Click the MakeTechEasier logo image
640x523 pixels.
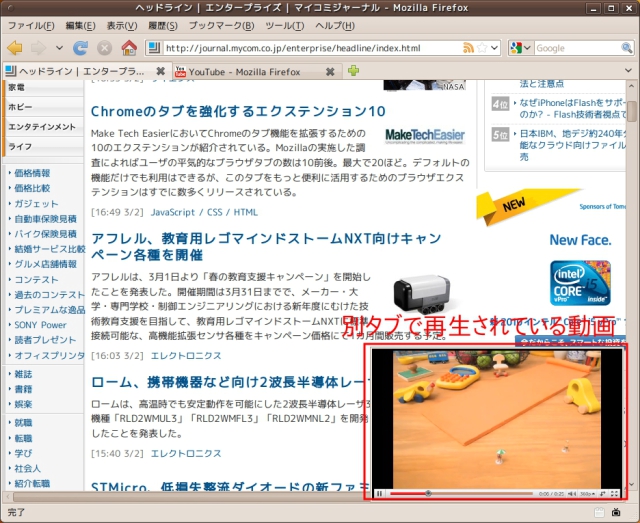425,136
